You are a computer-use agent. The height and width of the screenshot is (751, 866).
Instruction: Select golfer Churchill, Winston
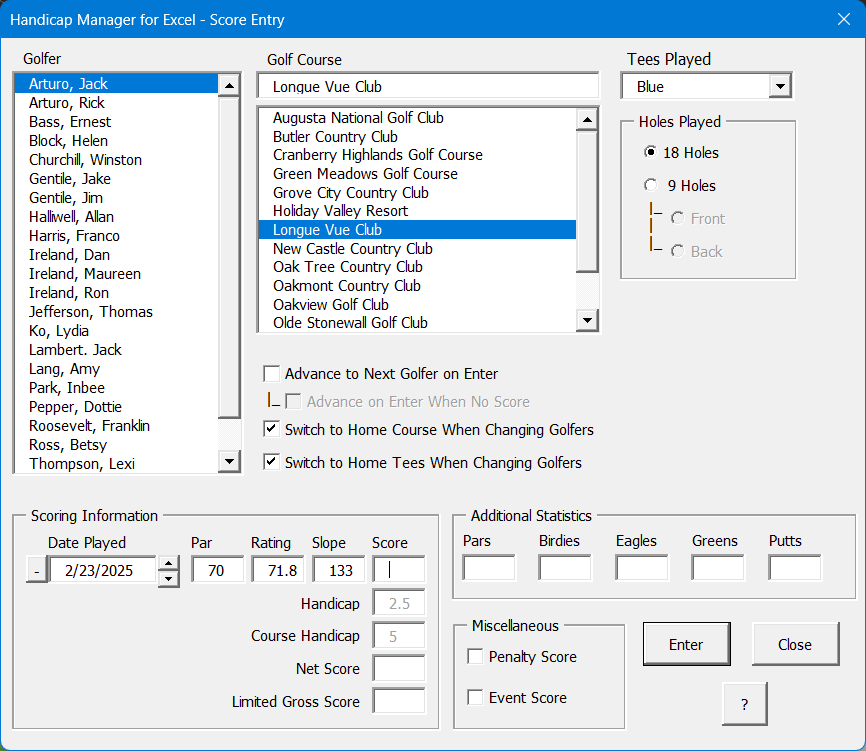(86, 160)
